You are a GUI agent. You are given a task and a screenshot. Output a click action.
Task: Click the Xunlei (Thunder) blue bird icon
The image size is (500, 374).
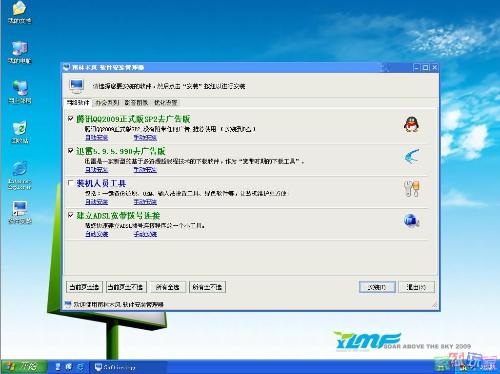click(412, 156)
